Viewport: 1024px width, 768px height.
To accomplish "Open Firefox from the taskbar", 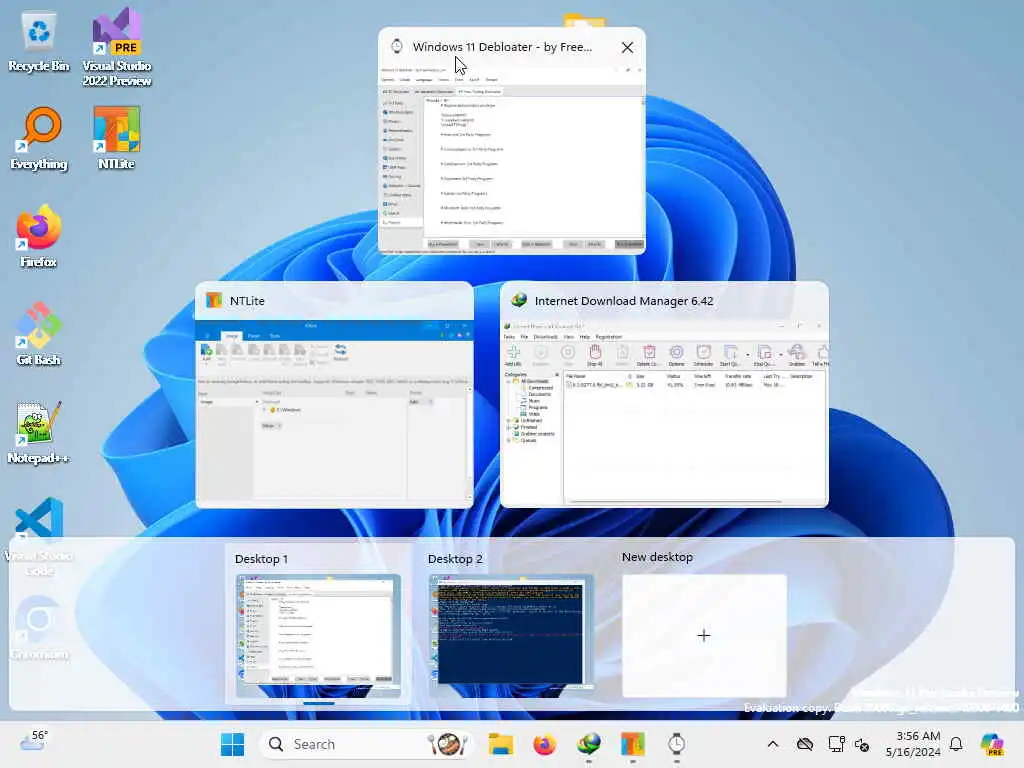I will coord(545,744).
